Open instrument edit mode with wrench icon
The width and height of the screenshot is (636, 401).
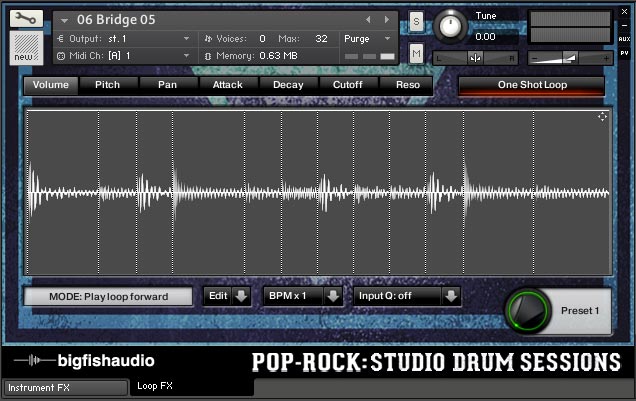click(26, 19)
